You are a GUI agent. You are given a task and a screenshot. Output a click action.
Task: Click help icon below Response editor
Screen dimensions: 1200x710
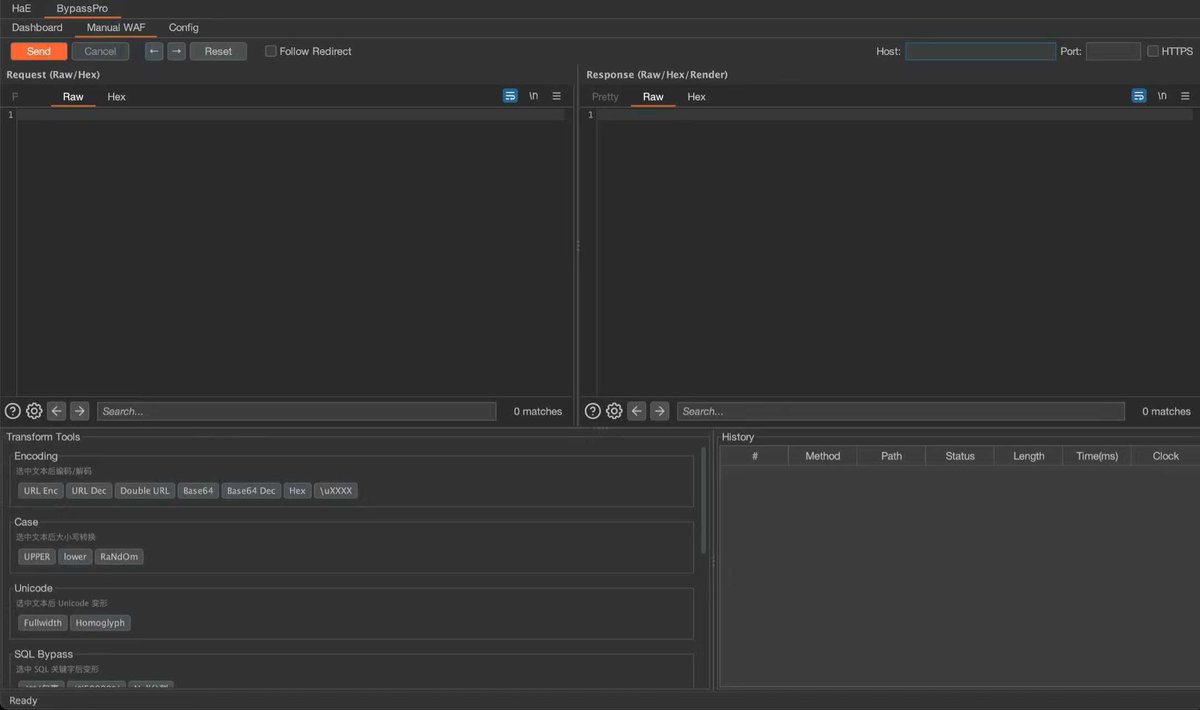(593, 411)
